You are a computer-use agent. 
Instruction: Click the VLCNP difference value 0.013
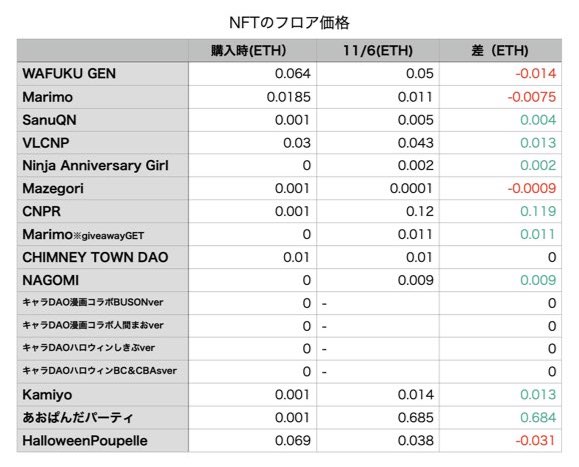pyautogui.click(x=538, y=143)
